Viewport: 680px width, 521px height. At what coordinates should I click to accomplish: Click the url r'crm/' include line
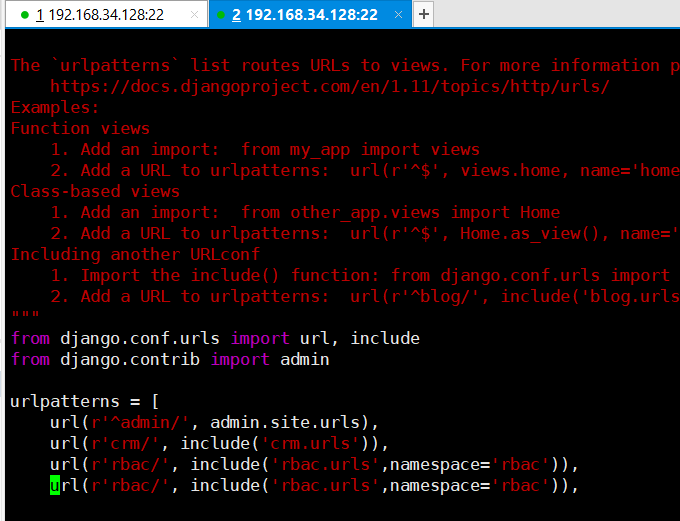coord(220,443)
